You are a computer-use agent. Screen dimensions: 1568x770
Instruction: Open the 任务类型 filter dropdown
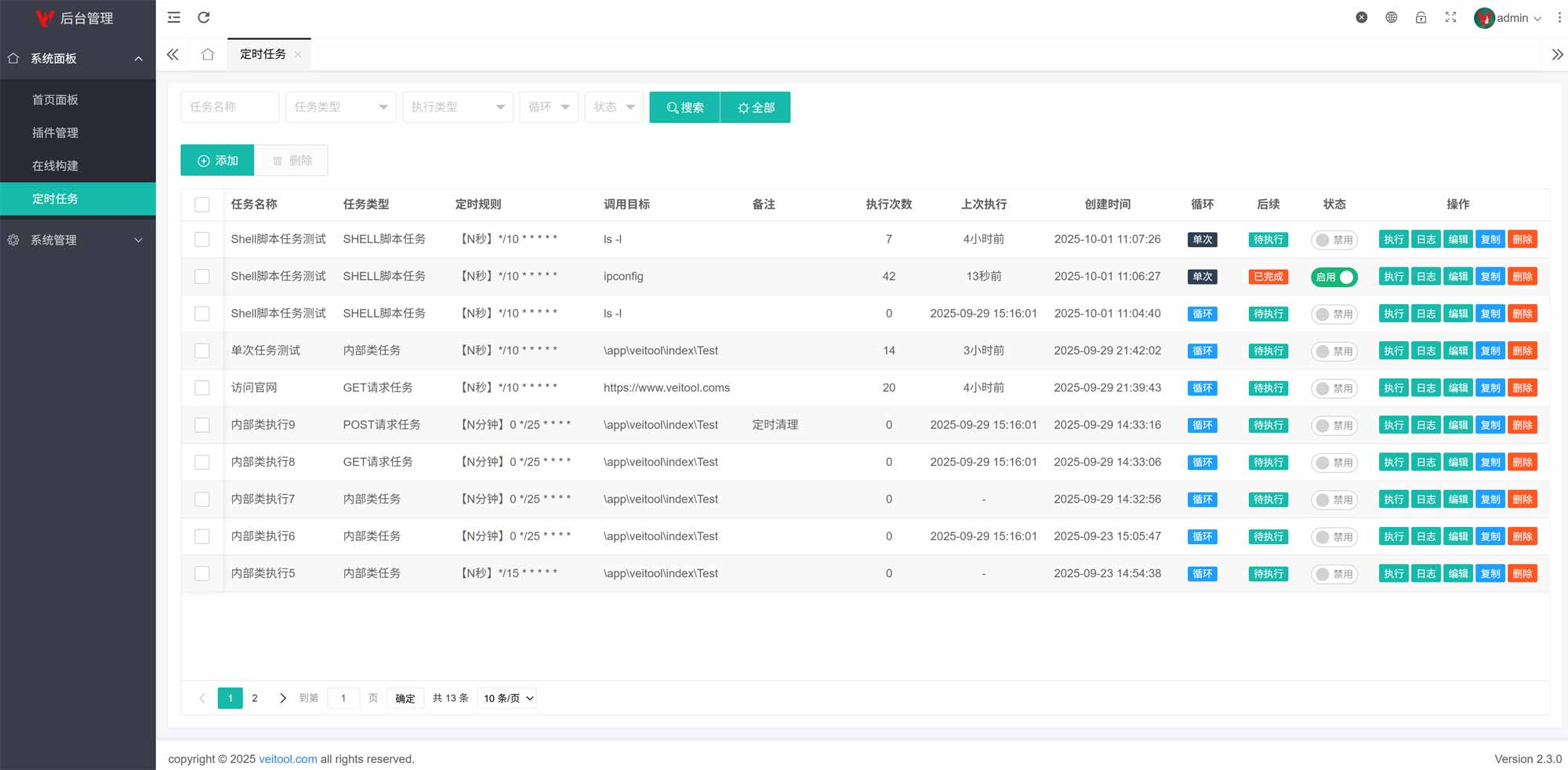[340, 107]
